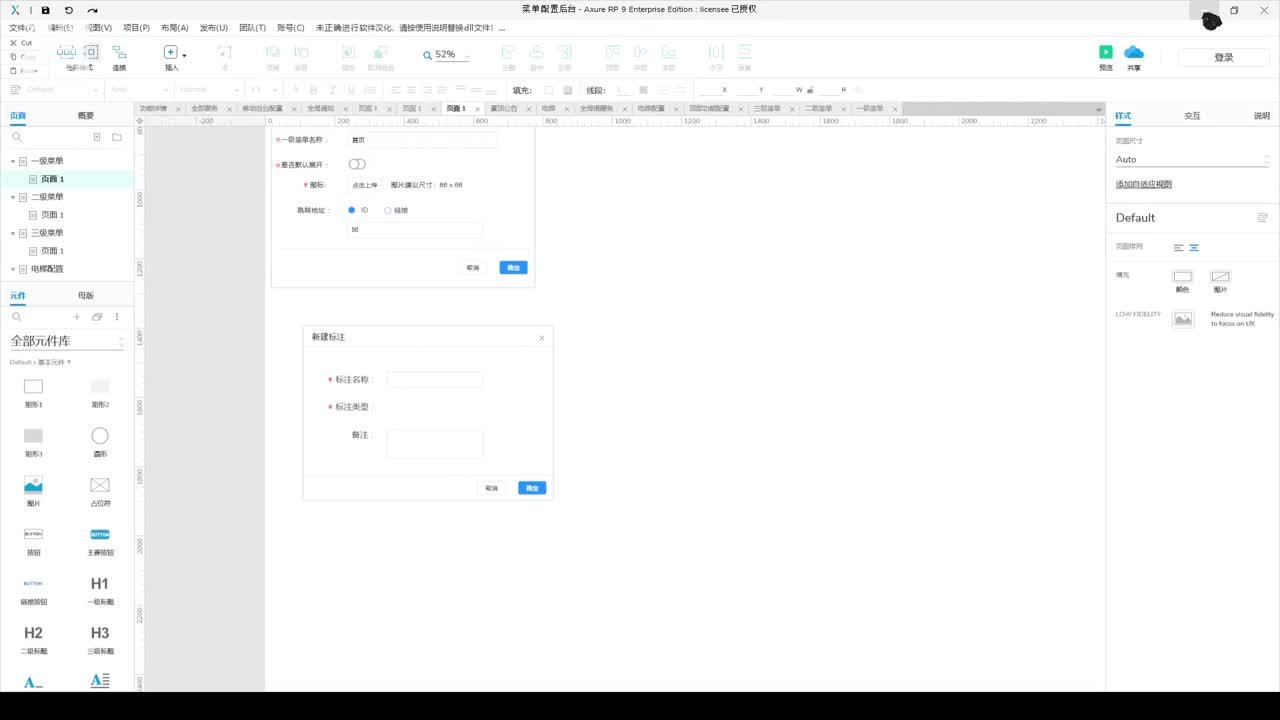This screenshot has width=1280, height=720.
Task: Click the fill 颜色 color swatch in the Style panel
Action: [1183, 276]
